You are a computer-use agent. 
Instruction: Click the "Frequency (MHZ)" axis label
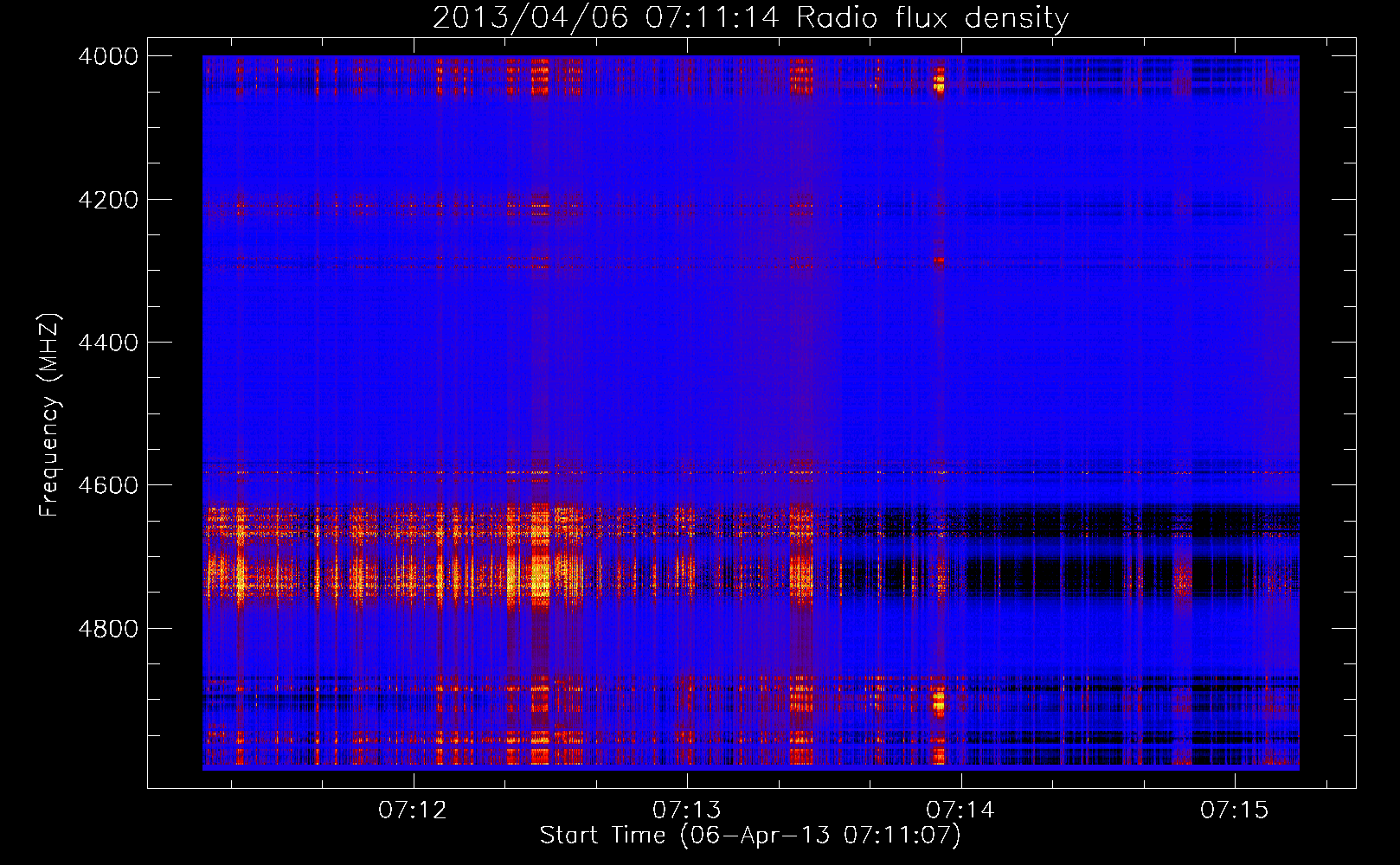coord(50,415)
